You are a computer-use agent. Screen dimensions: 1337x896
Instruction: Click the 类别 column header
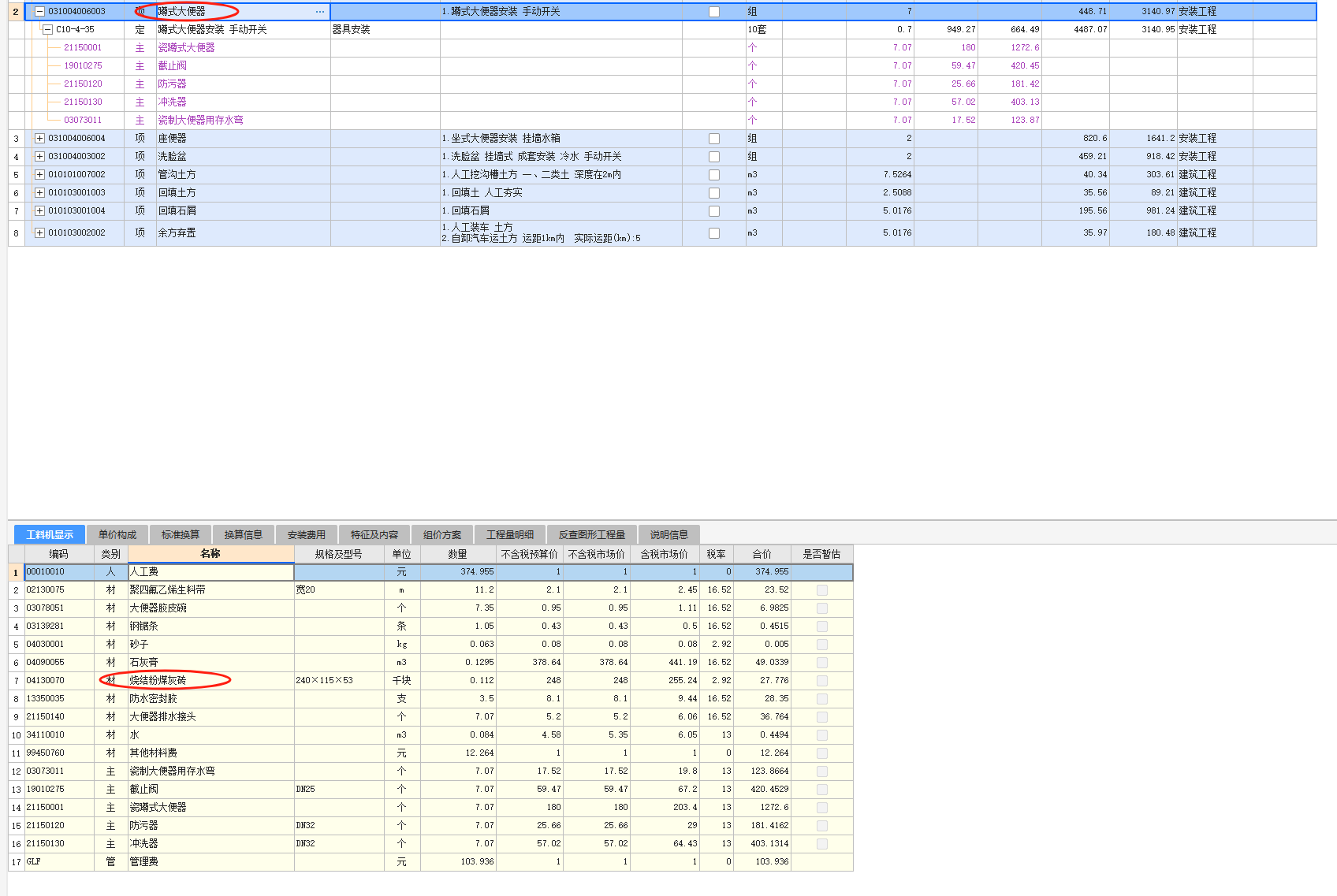[x=111, y=554]
